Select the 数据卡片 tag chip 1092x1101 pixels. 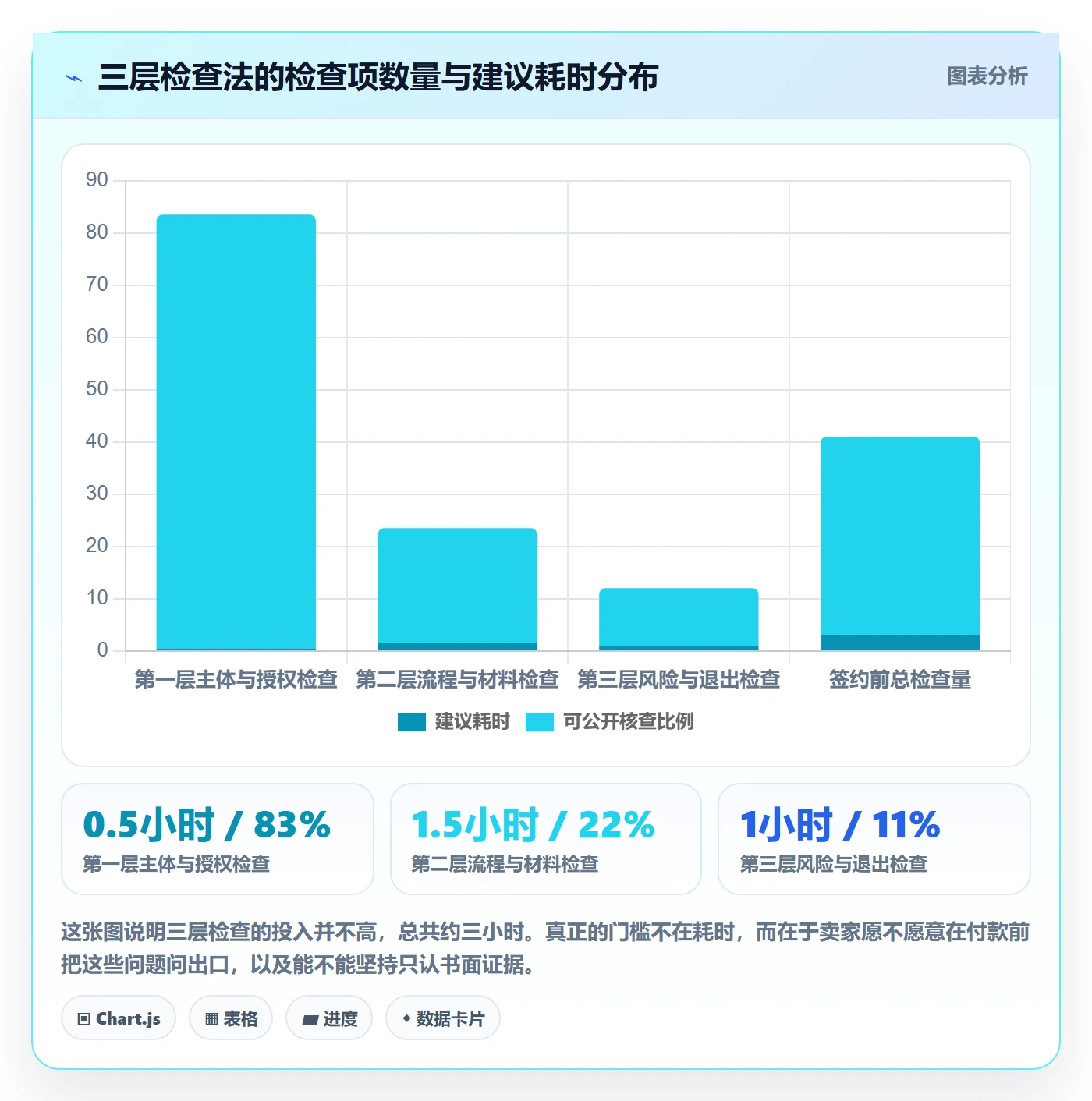[443, 1018]
